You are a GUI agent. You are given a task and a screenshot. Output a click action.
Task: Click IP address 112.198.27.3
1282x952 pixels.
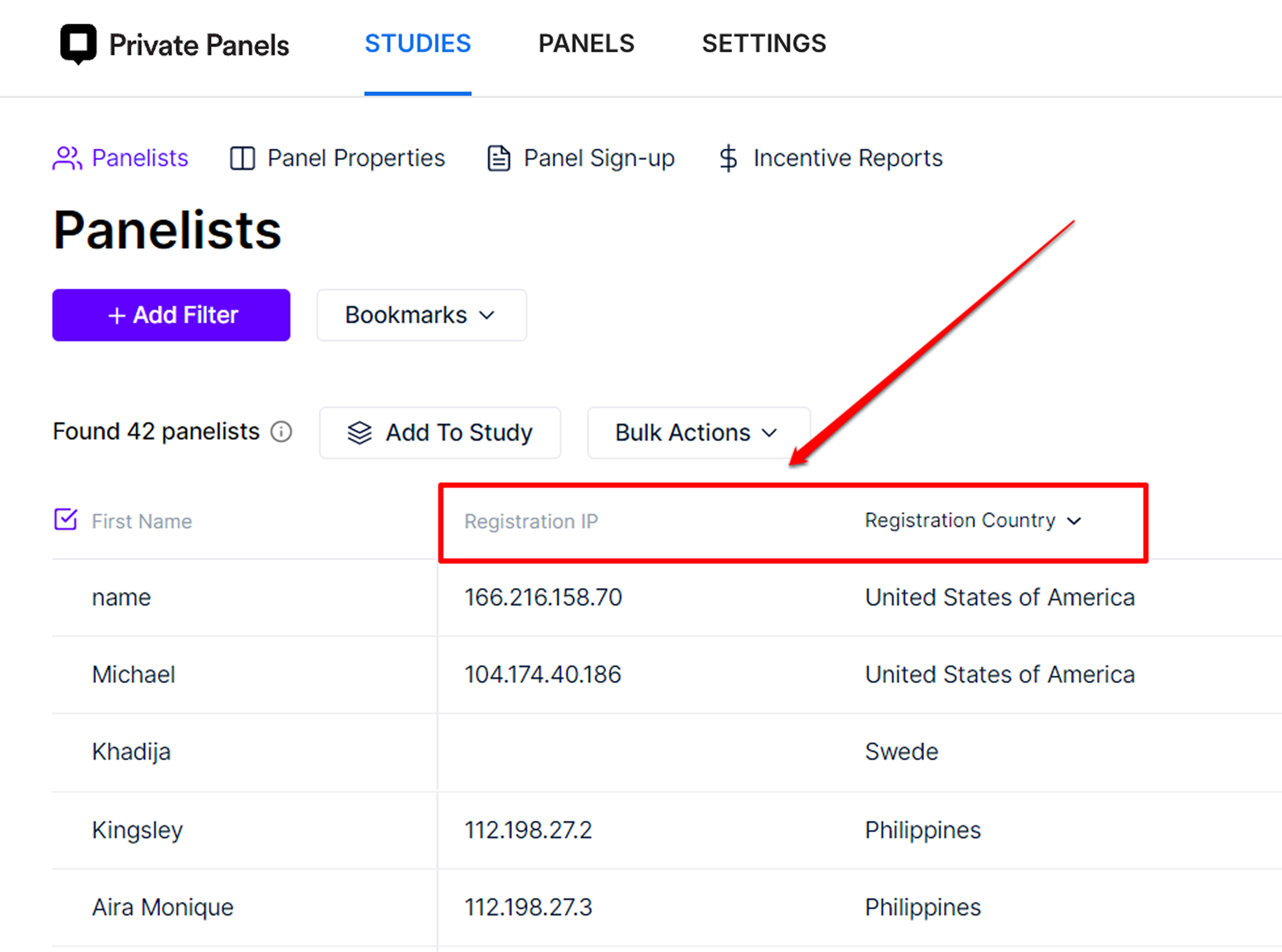click(528, 908)
